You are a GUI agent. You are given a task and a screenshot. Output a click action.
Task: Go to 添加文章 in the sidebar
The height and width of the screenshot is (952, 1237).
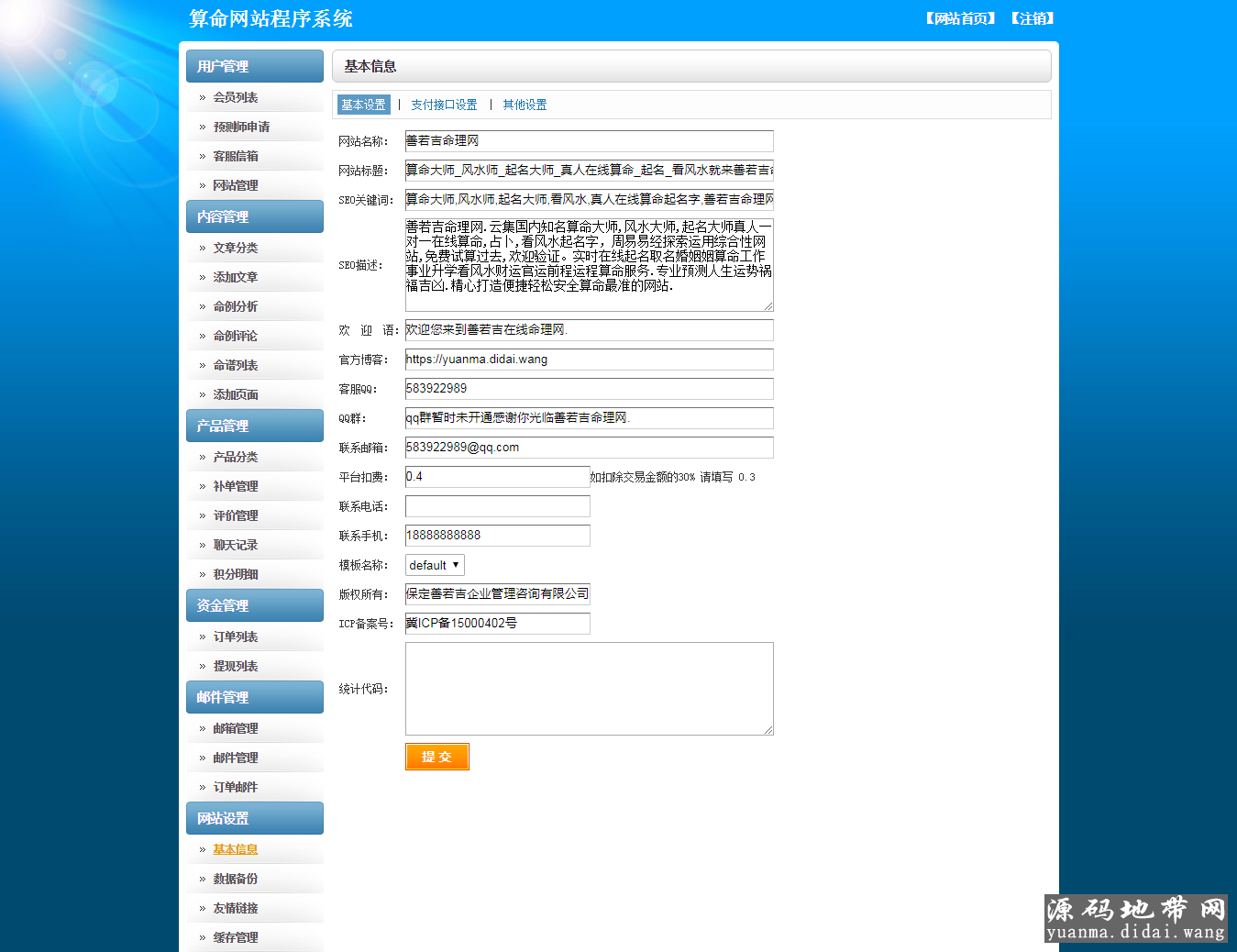pyautogui.click(x=236, y=277)
